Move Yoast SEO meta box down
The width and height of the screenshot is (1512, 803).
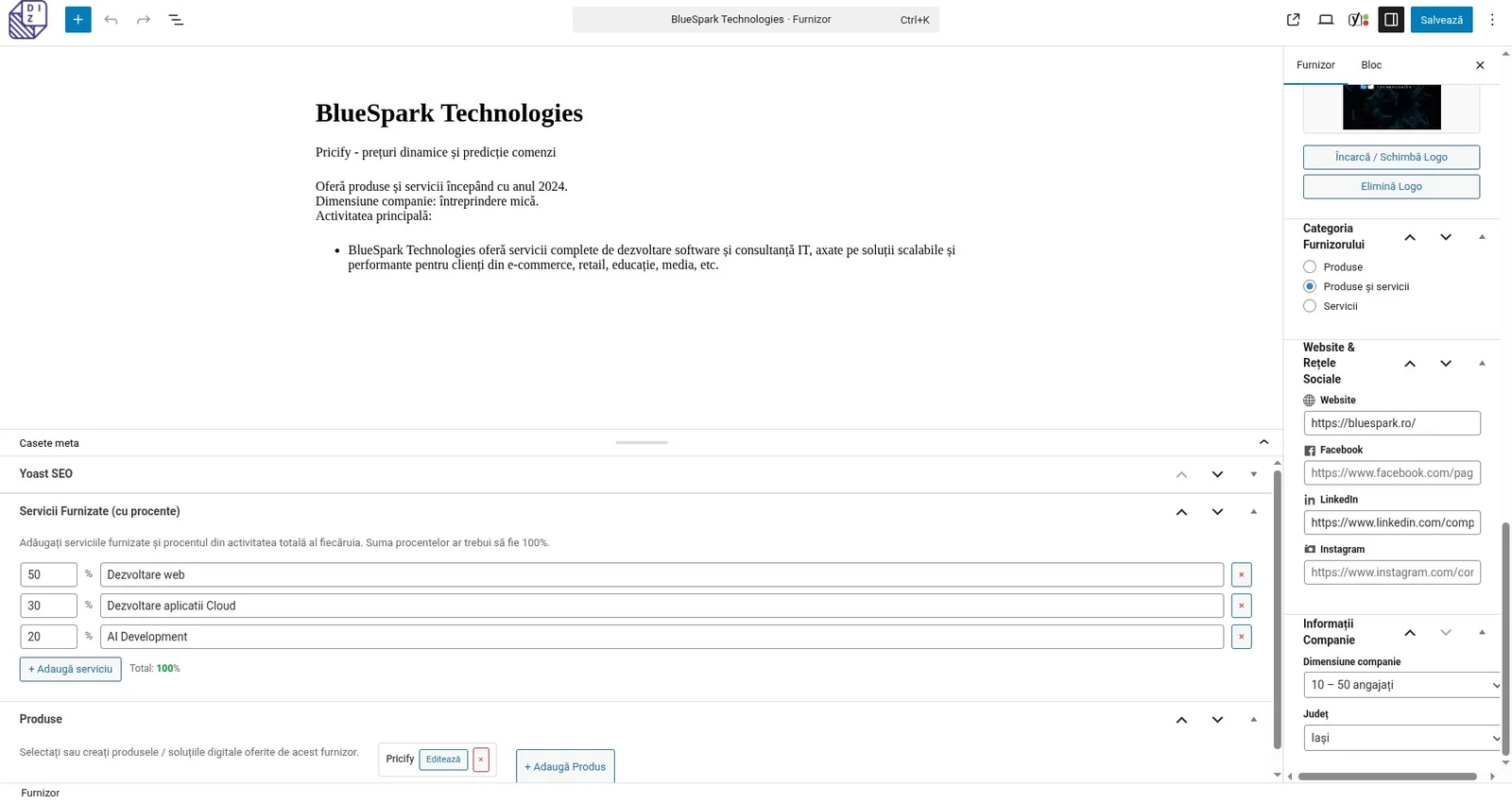1217,474
